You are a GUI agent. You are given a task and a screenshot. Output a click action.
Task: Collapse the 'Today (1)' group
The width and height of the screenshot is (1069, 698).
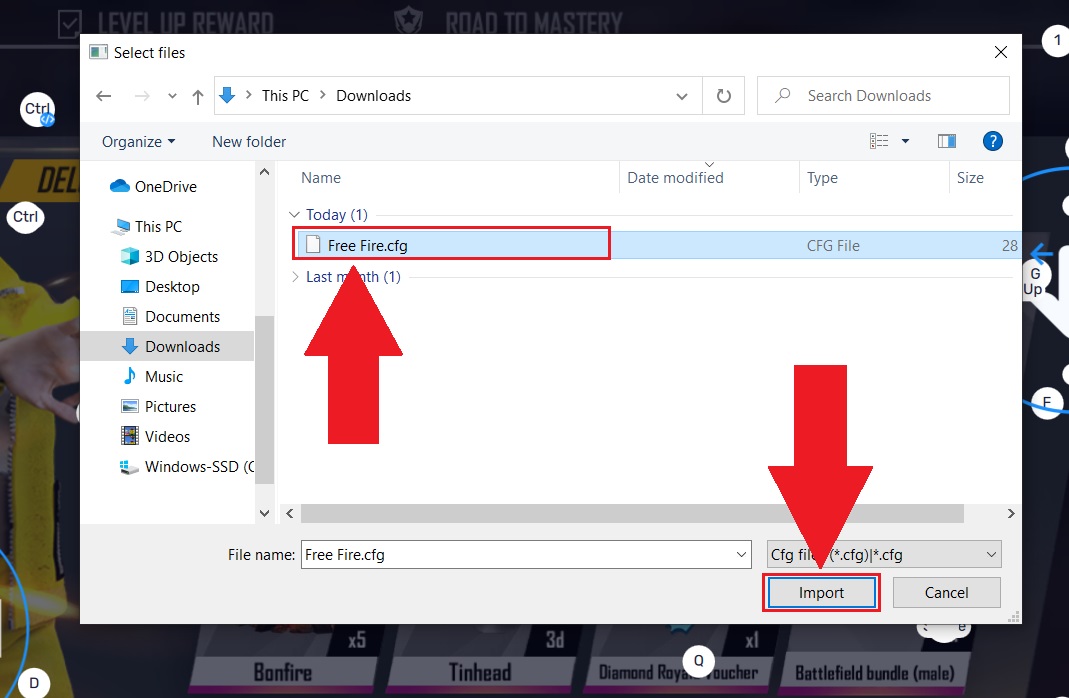294,215
